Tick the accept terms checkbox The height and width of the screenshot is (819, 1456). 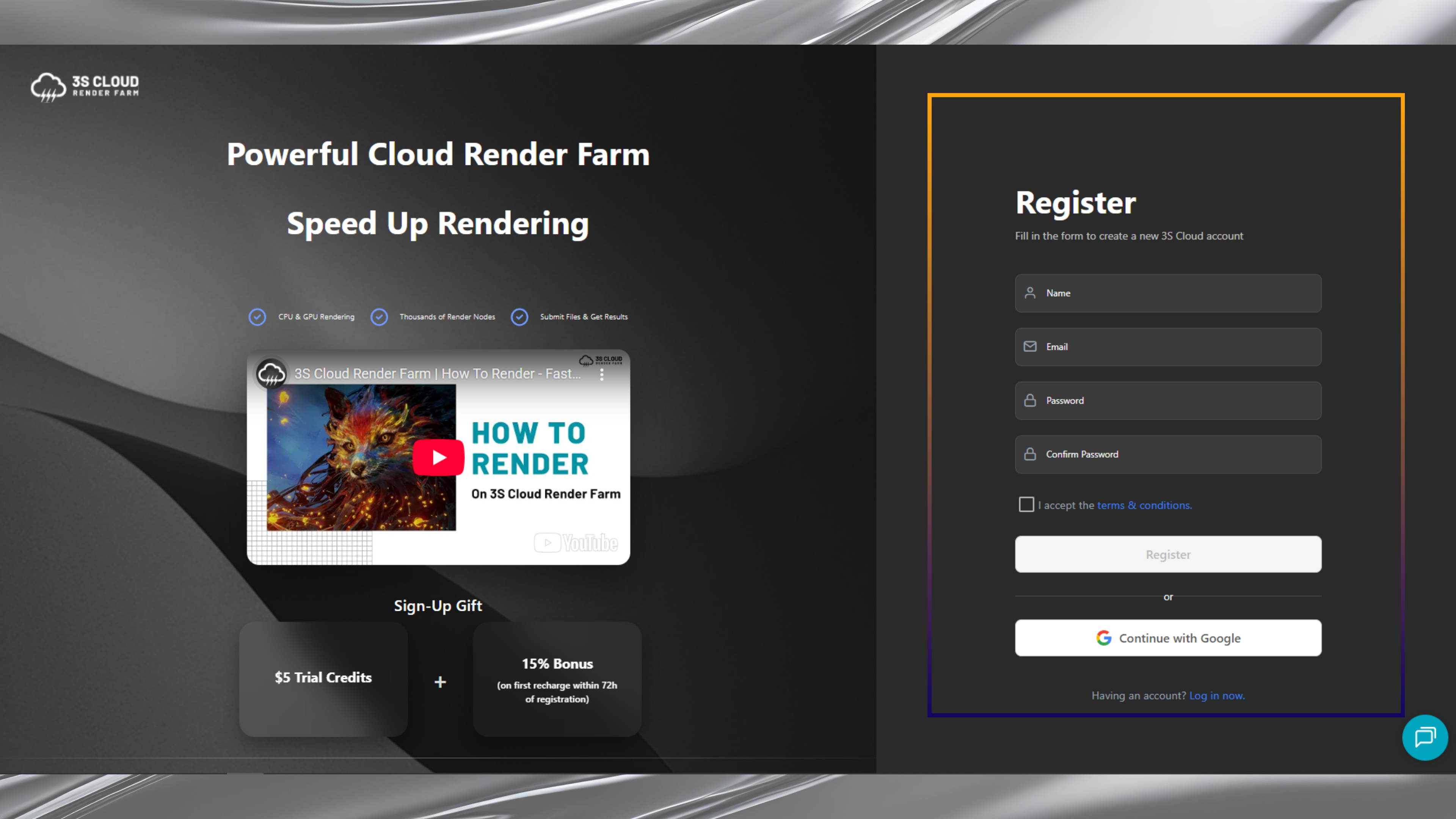pyautogui.click(x=1026, y=504)
